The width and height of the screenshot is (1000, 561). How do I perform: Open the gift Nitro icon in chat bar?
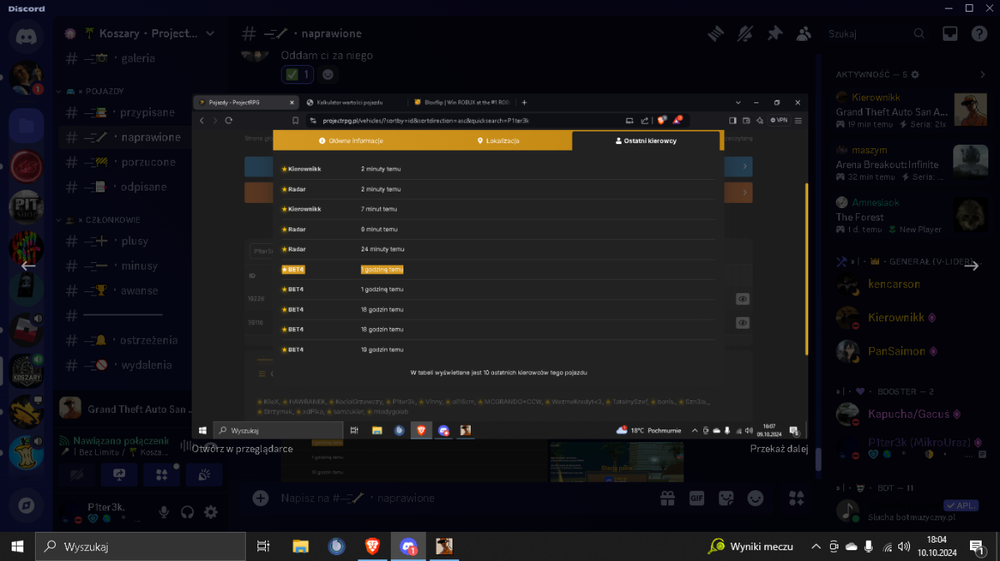[x=667, y=498]
